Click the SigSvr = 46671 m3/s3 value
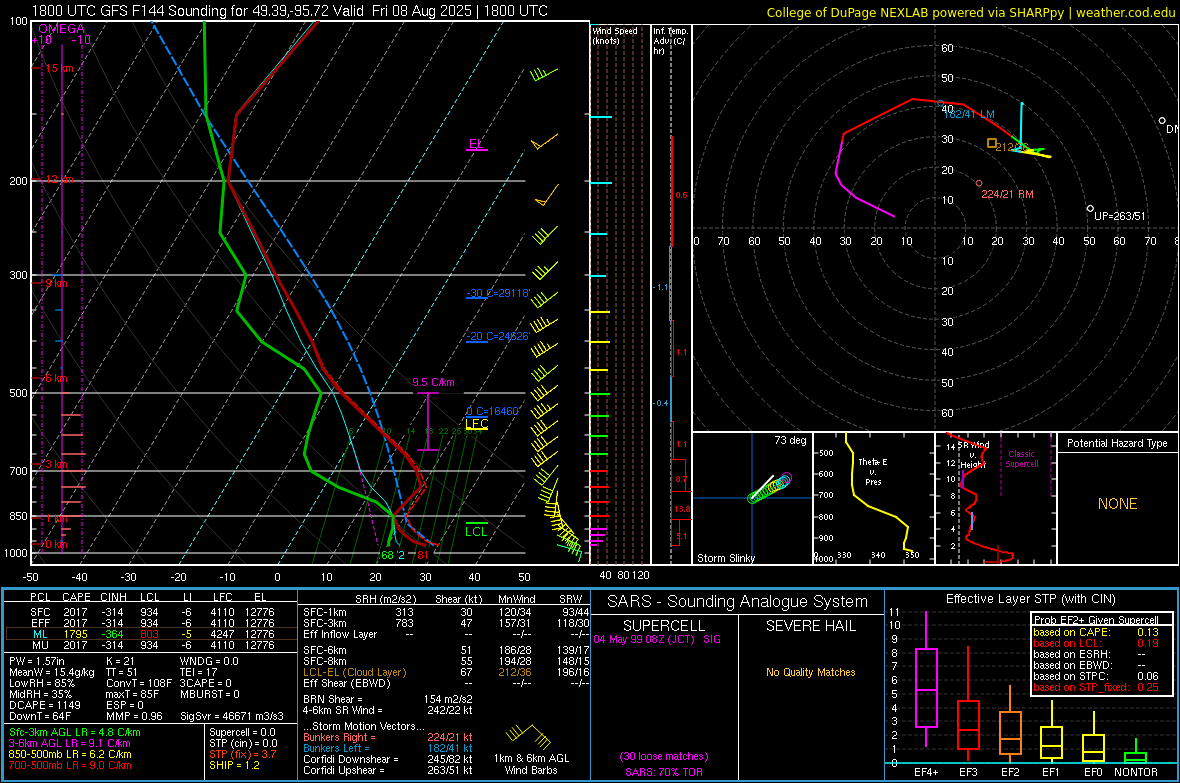Image resolution: width=1180 pixels, height=783 pixels. (x=232, y=717)
